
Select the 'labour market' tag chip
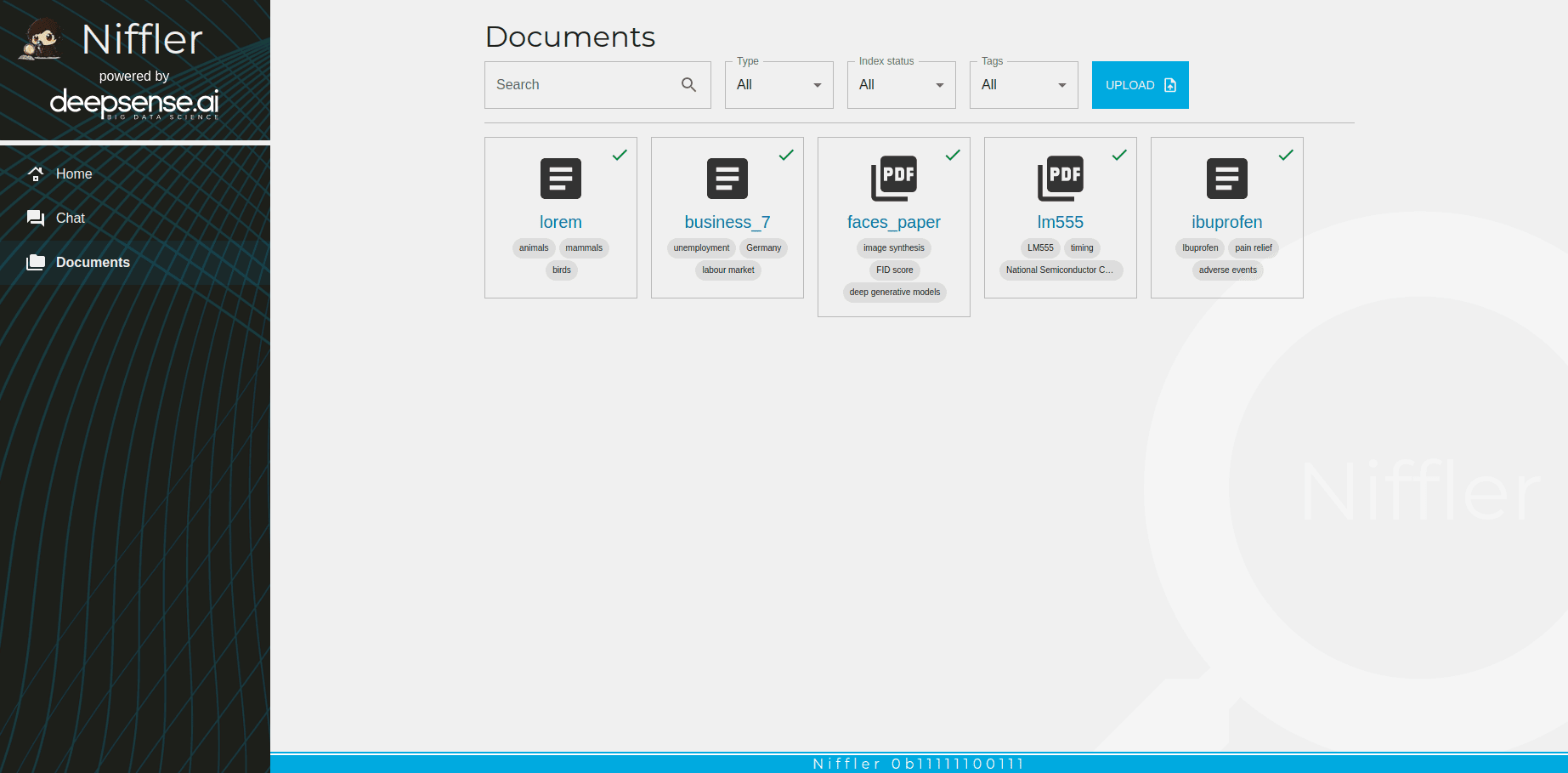(x=727, y=270)
